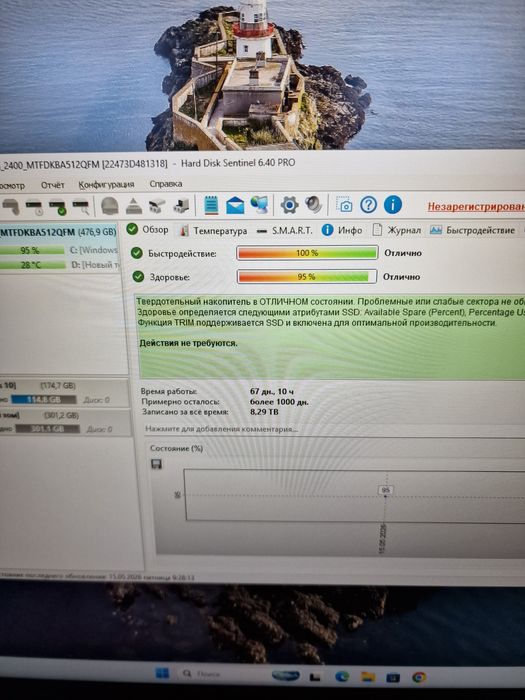Open the Конфигурация menu

click(x=106, y=184)
